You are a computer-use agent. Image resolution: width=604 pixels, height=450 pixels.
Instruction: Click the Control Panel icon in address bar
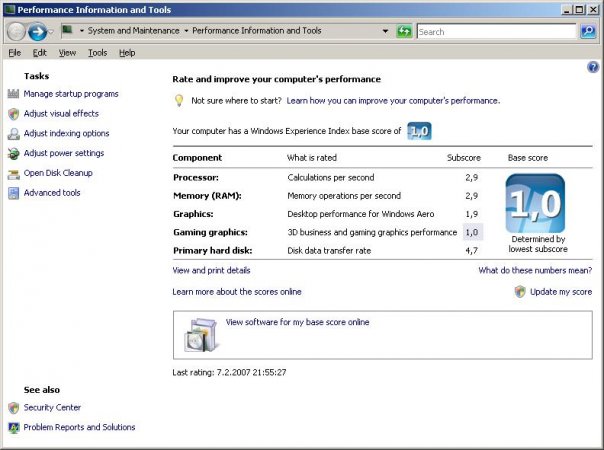pos(68,30)
